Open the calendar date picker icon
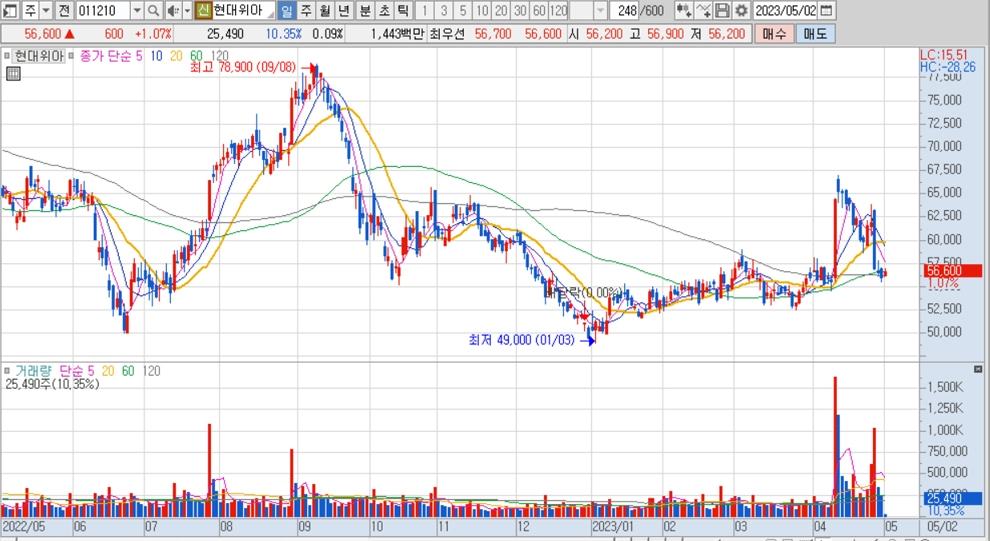Viewport: 990px width, 541px height. pyautogui.click(x=829, y=11)
